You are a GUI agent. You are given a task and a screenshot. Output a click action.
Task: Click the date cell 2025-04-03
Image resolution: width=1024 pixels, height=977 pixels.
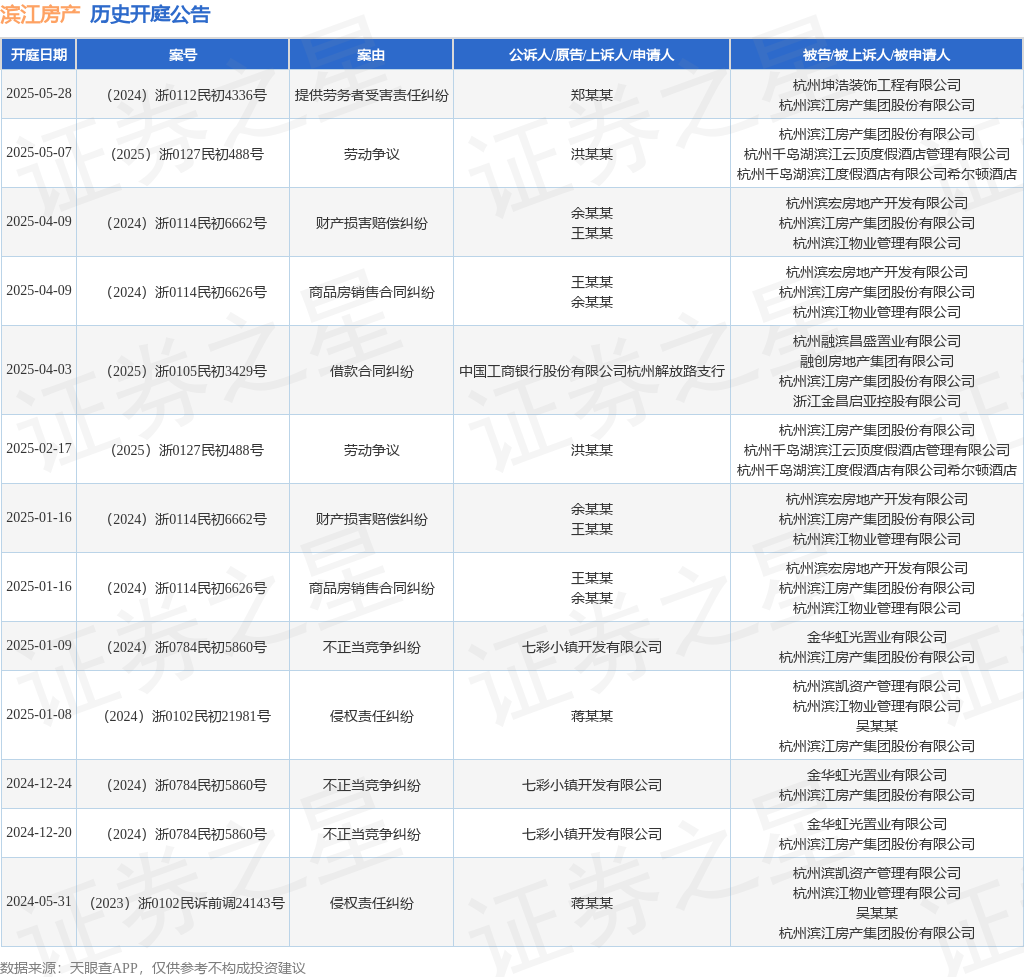(x=39, y=369)
